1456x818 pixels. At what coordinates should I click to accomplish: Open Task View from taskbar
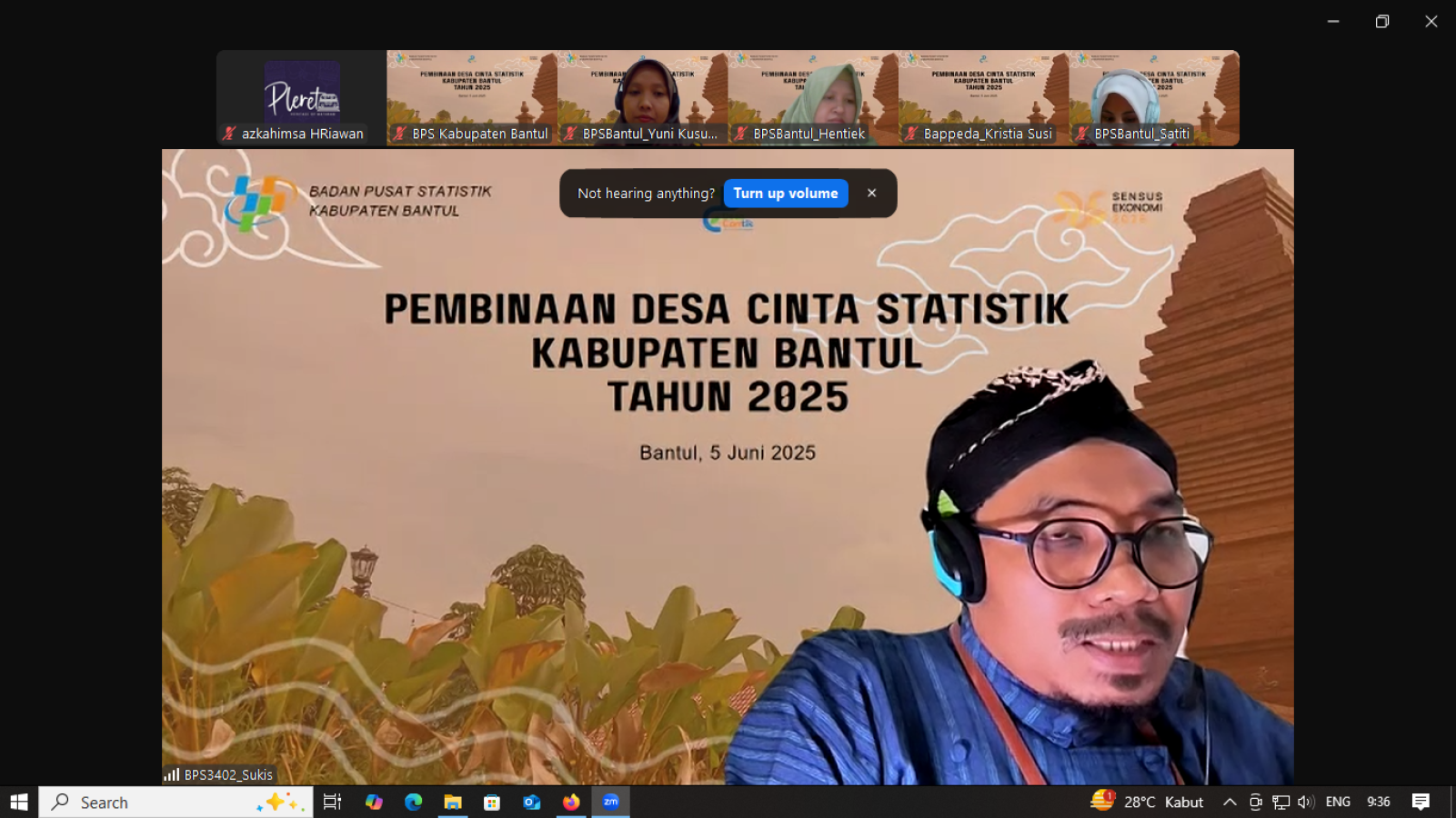coord(333,802)
